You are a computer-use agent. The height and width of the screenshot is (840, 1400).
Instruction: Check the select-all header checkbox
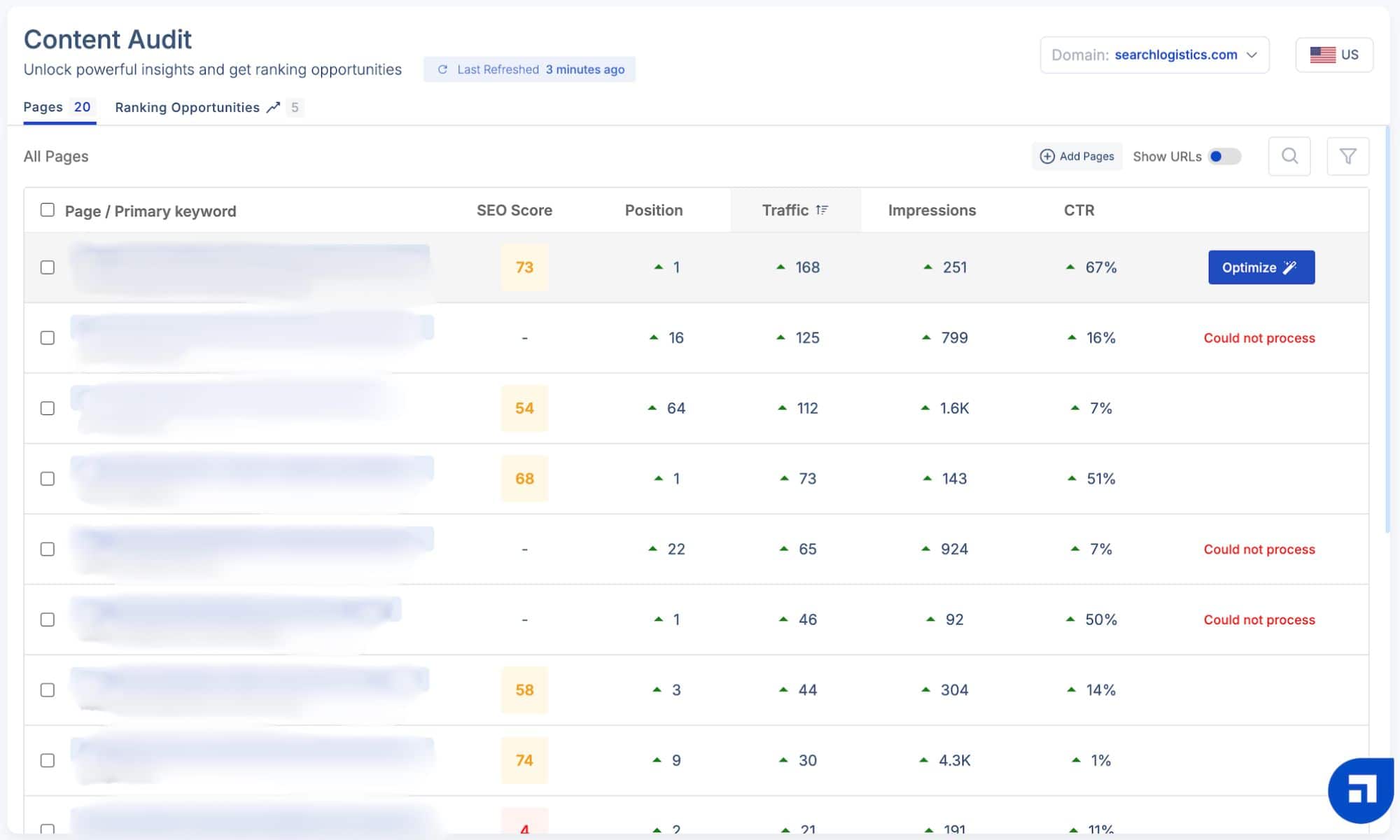(x=47, y=210)
